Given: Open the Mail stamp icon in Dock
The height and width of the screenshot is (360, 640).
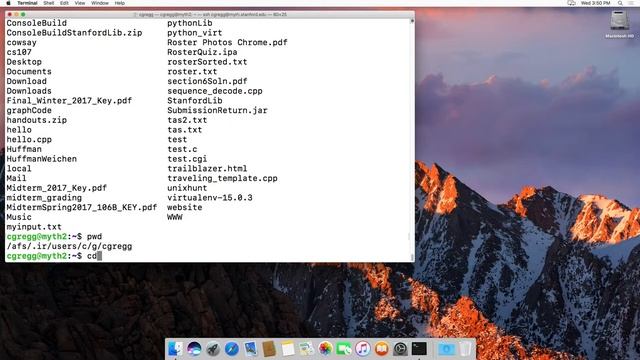Looking at the screenshot, I should (250, 349).
